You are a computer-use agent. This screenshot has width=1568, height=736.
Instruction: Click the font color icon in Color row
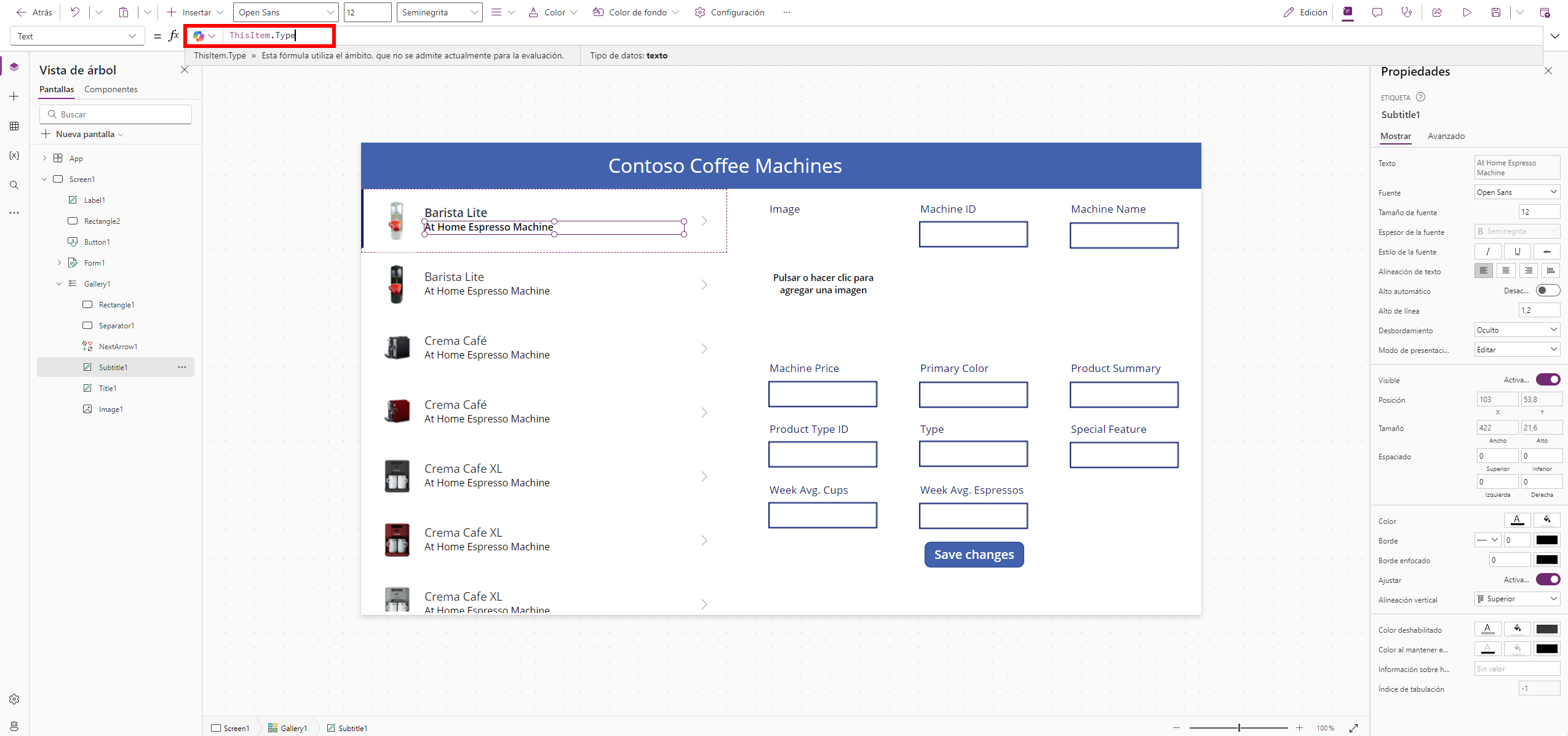click(1517, 520)
